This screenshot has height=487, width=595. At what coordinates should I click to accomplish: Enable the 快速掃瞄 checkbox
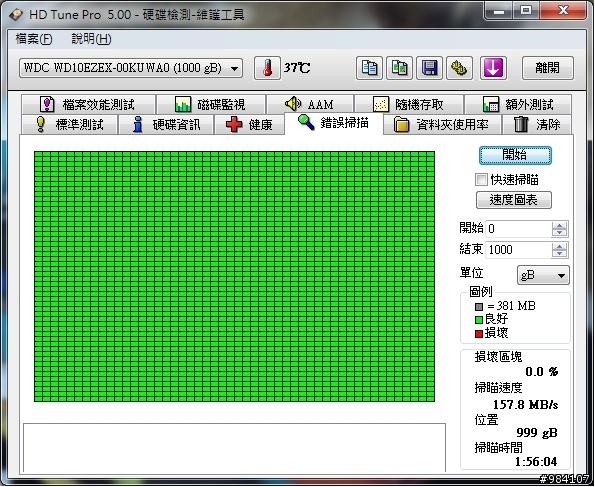click(481, 180)
